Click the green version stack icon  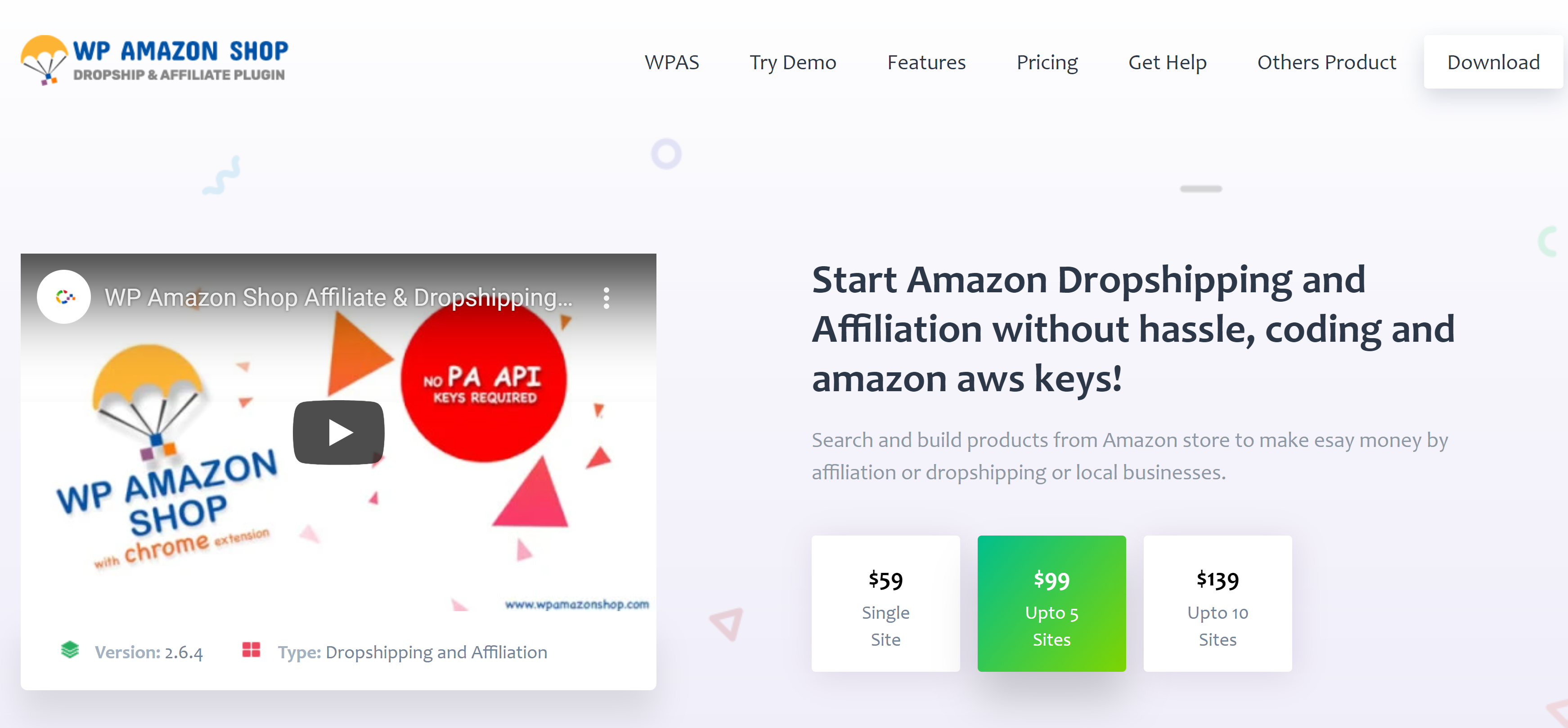click(x=70, y=650)
